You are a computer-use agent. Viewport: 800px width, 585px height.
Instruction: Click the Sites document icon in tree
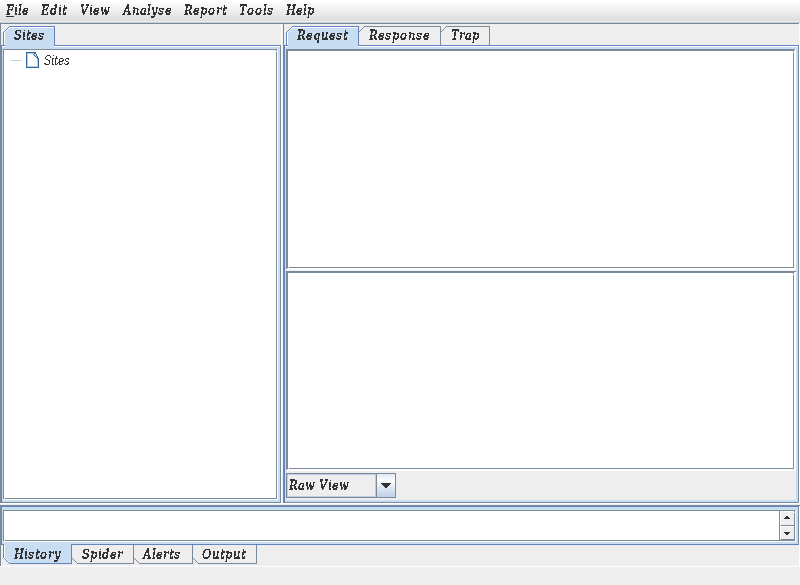click(x=32, y=61)
